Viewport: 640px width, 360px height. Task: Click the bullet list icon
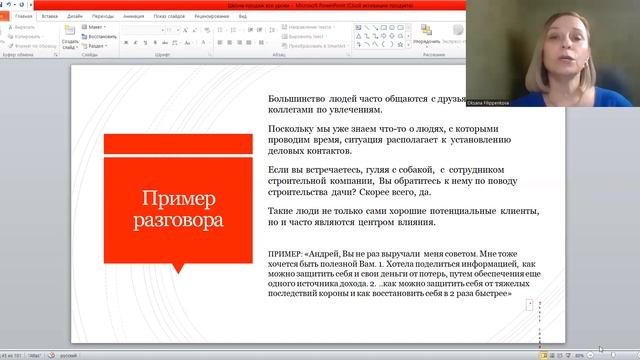click(x=220, y=30)
